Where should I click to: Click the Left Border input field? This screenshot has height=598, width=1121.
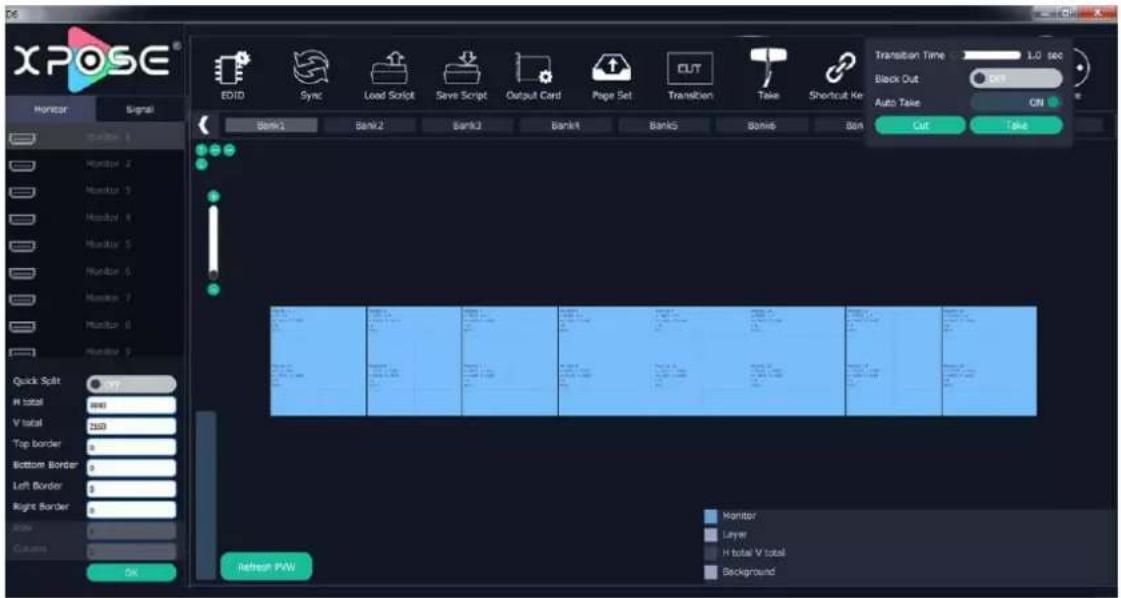click(131, 489)
